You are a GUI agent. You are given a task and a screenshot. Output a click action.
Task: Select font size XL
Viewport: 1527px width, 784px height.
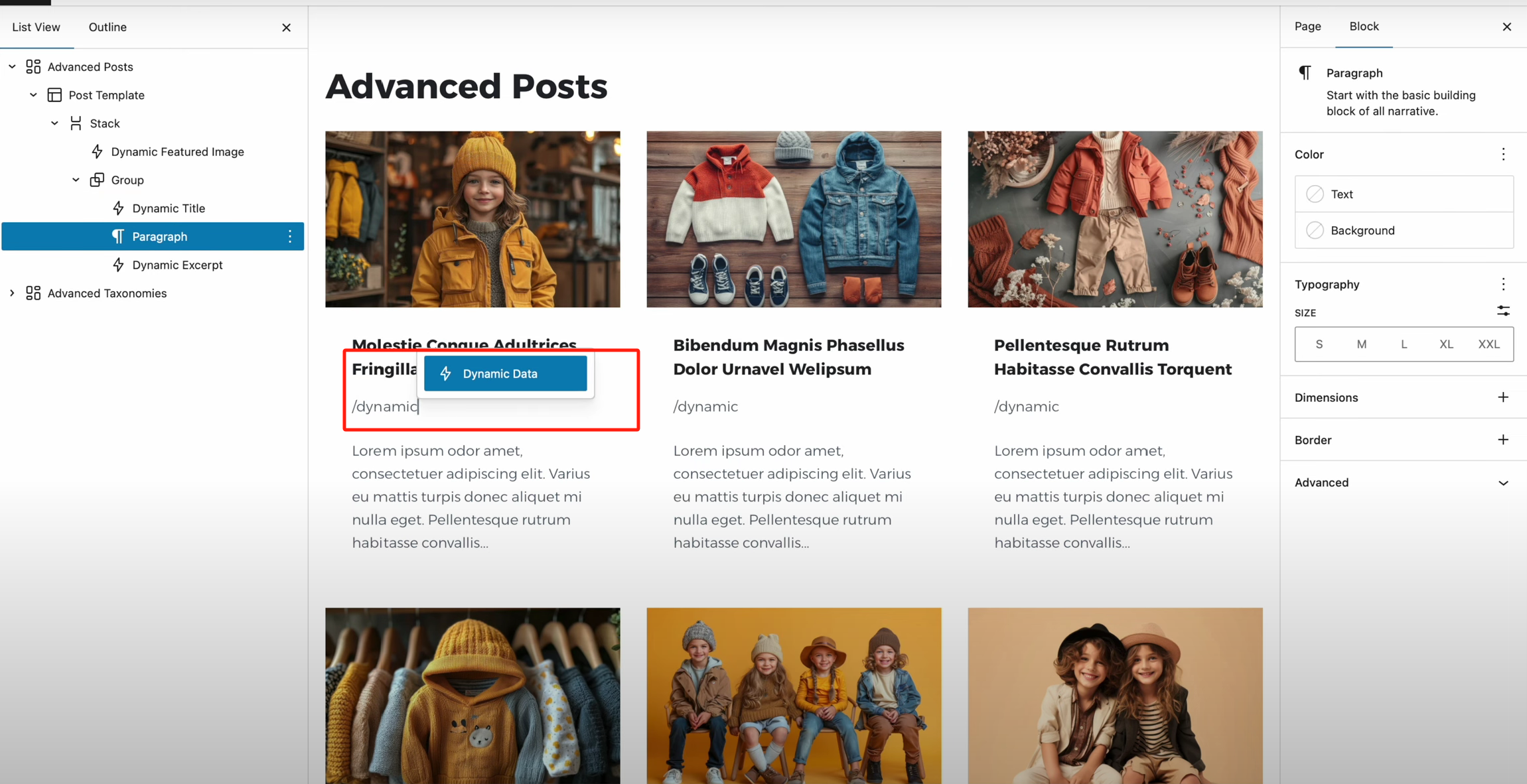coord(1446,344)
